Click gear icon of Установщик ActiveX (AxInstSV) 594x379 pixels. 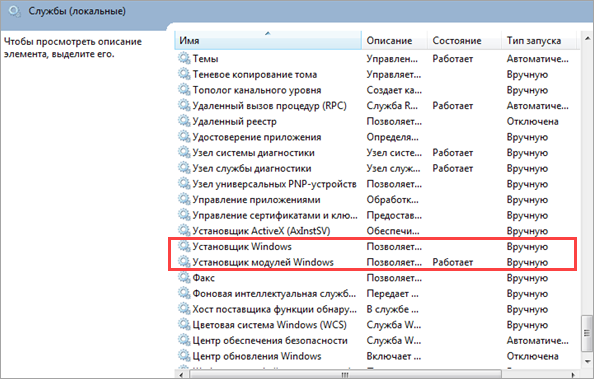(x=184, y=230)
